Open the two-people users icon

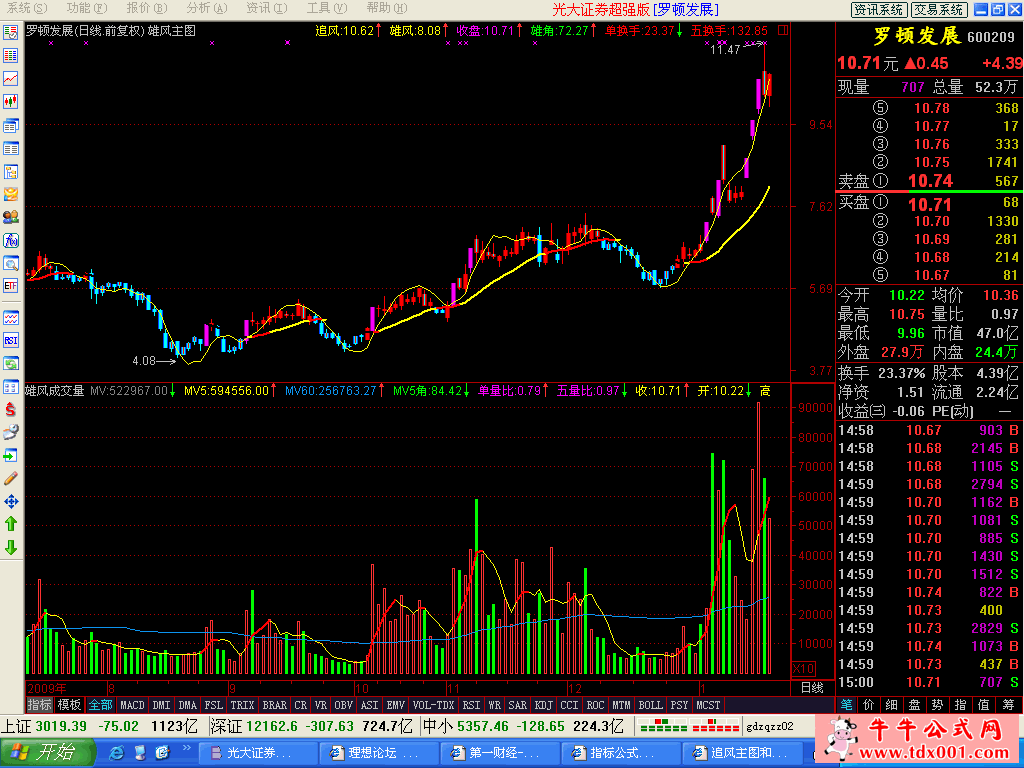10,217
